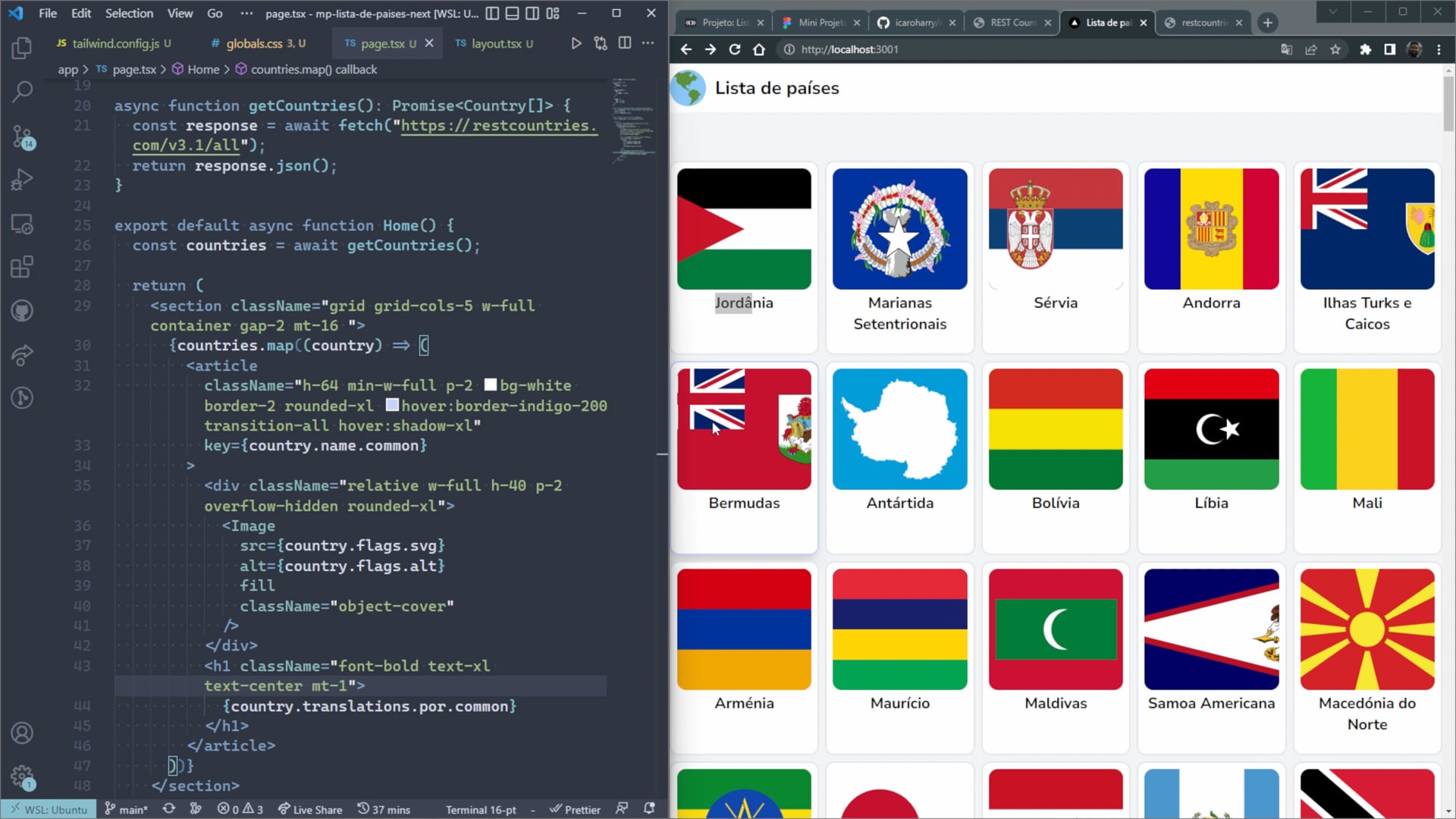Go forward in the browser

pyautogui.click(x=711, y=49)
